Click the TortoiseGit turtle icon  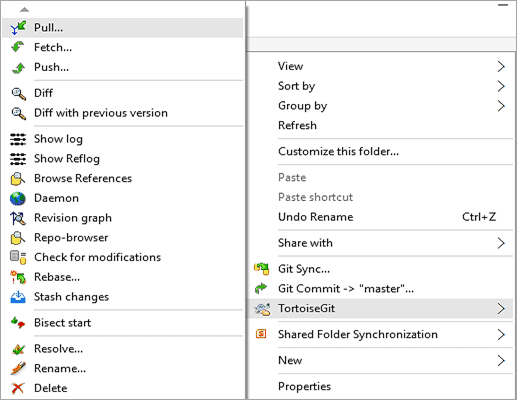tap(262, 309)
